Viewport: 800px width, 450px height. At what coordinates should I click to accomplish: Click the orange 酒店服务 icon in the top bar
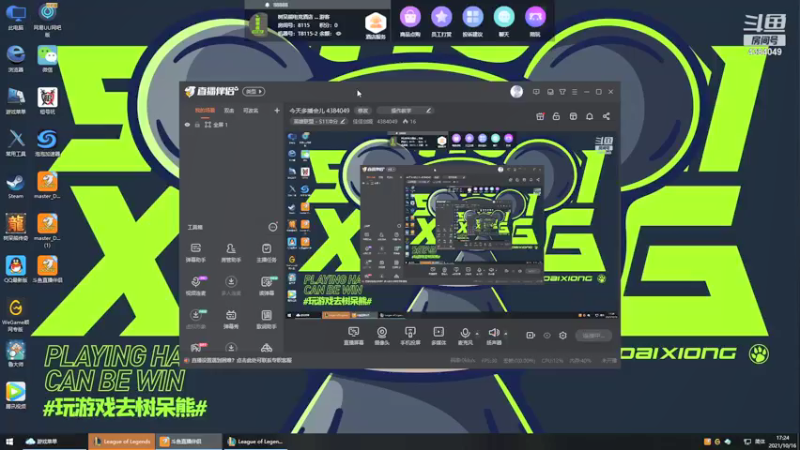click(376, 26)
